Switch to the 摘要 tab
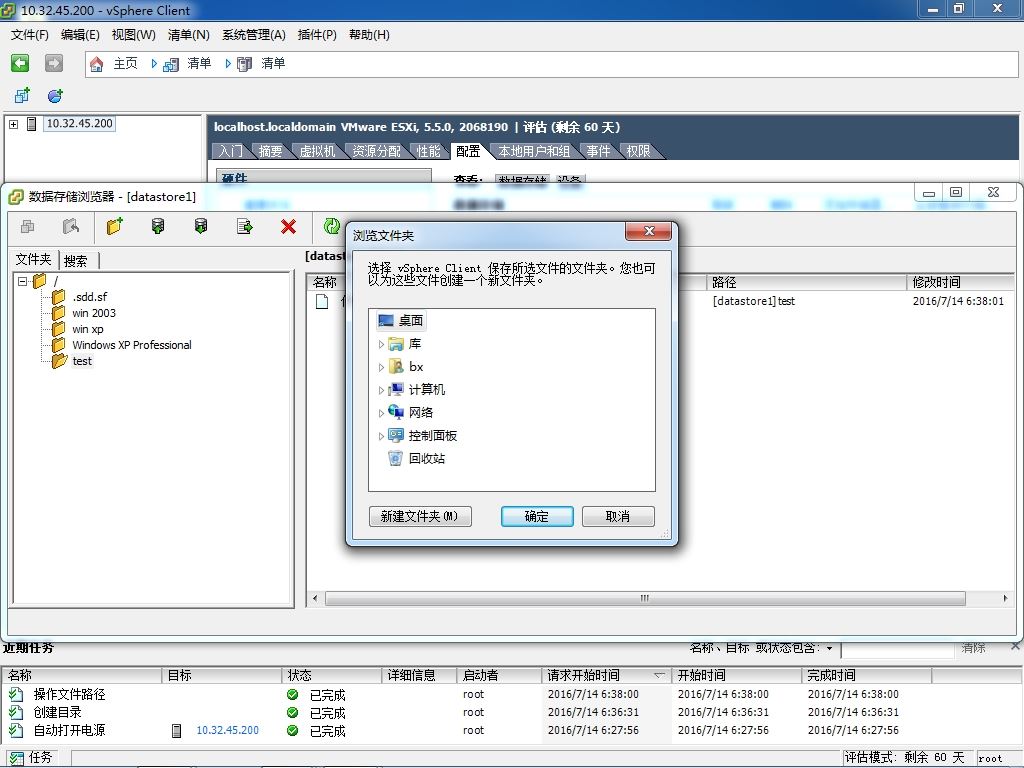Viewport: 1024px width, 768px height. pos(270,152)
